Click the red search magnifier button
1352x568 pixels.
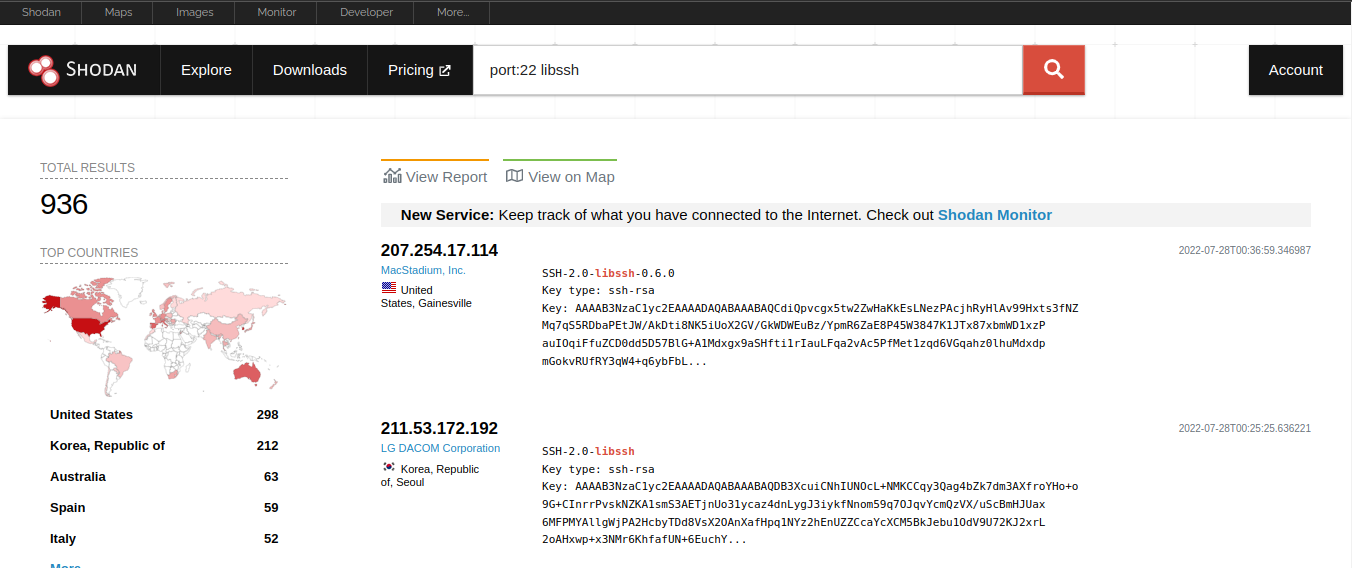pyautogui.click(x=1053, y=70)
